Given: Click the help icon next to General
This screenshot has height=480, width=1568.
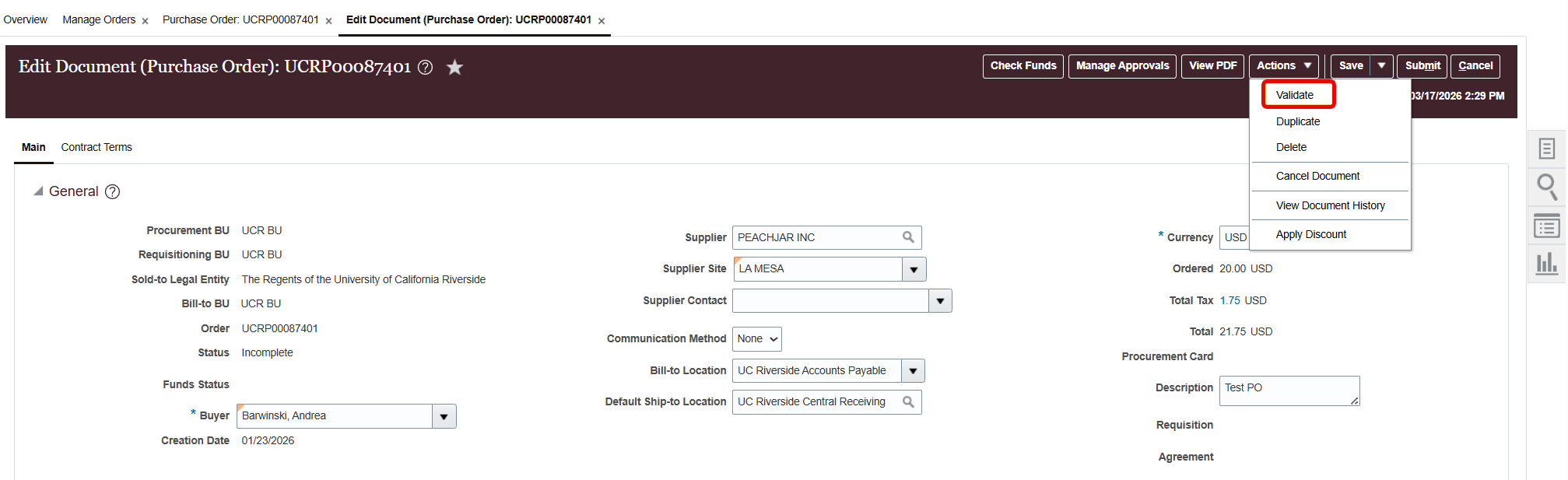Looking at the screenshot, I should click(112, 191).
